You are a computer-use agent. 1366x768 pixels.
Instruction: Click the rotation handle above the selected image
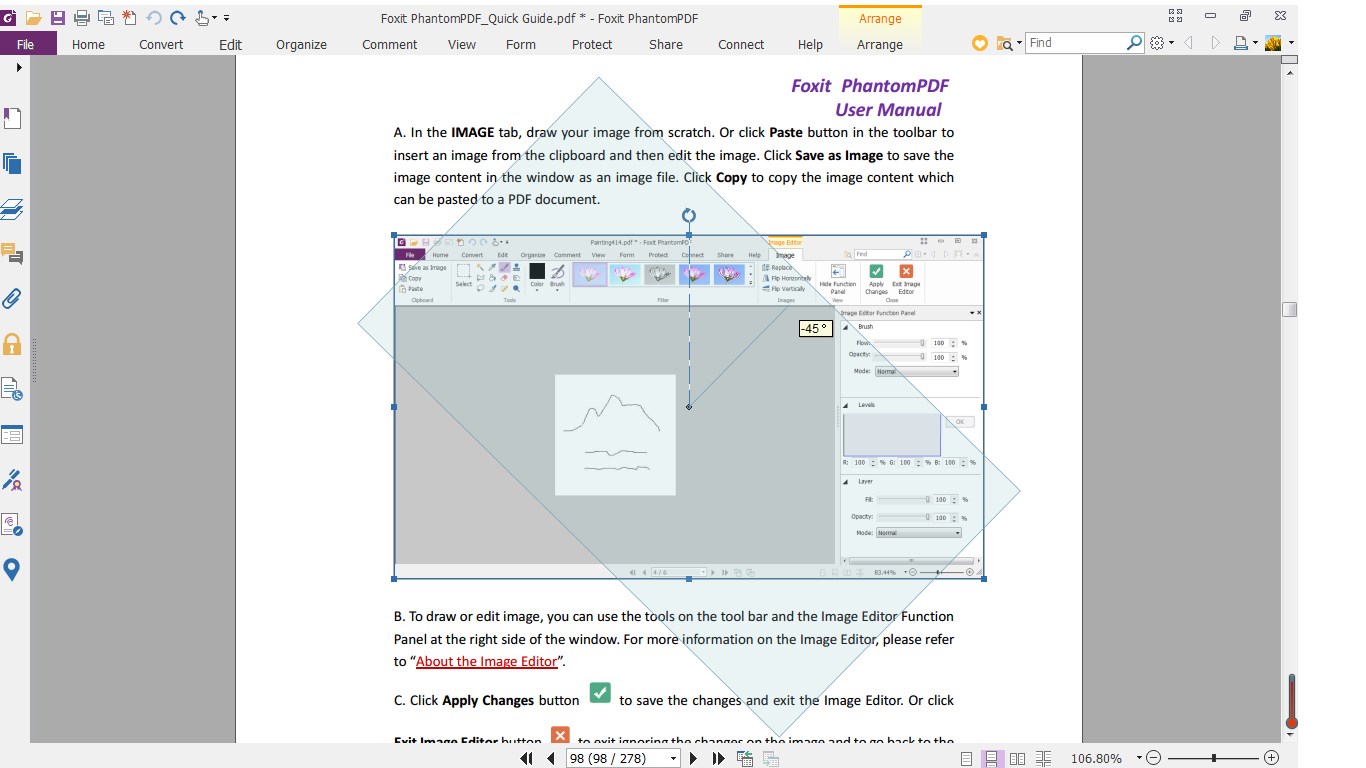(689, 216)
